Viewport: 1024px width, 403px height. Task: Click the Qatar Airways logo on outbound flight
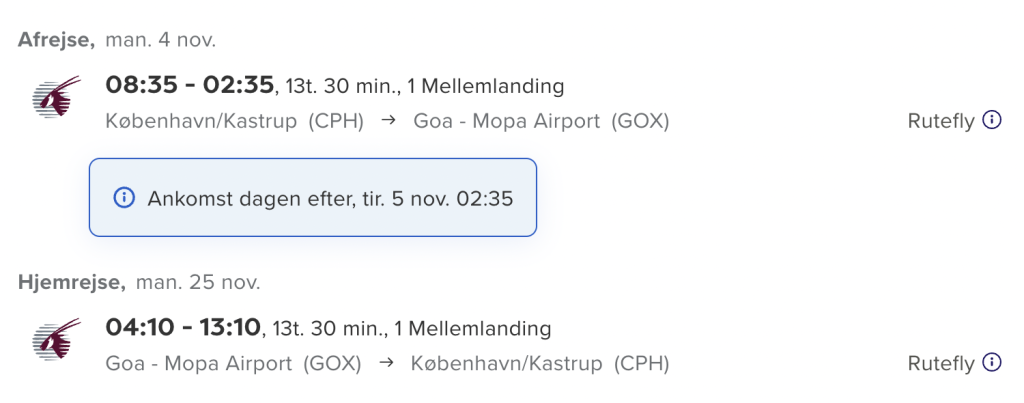pos(56,96)
